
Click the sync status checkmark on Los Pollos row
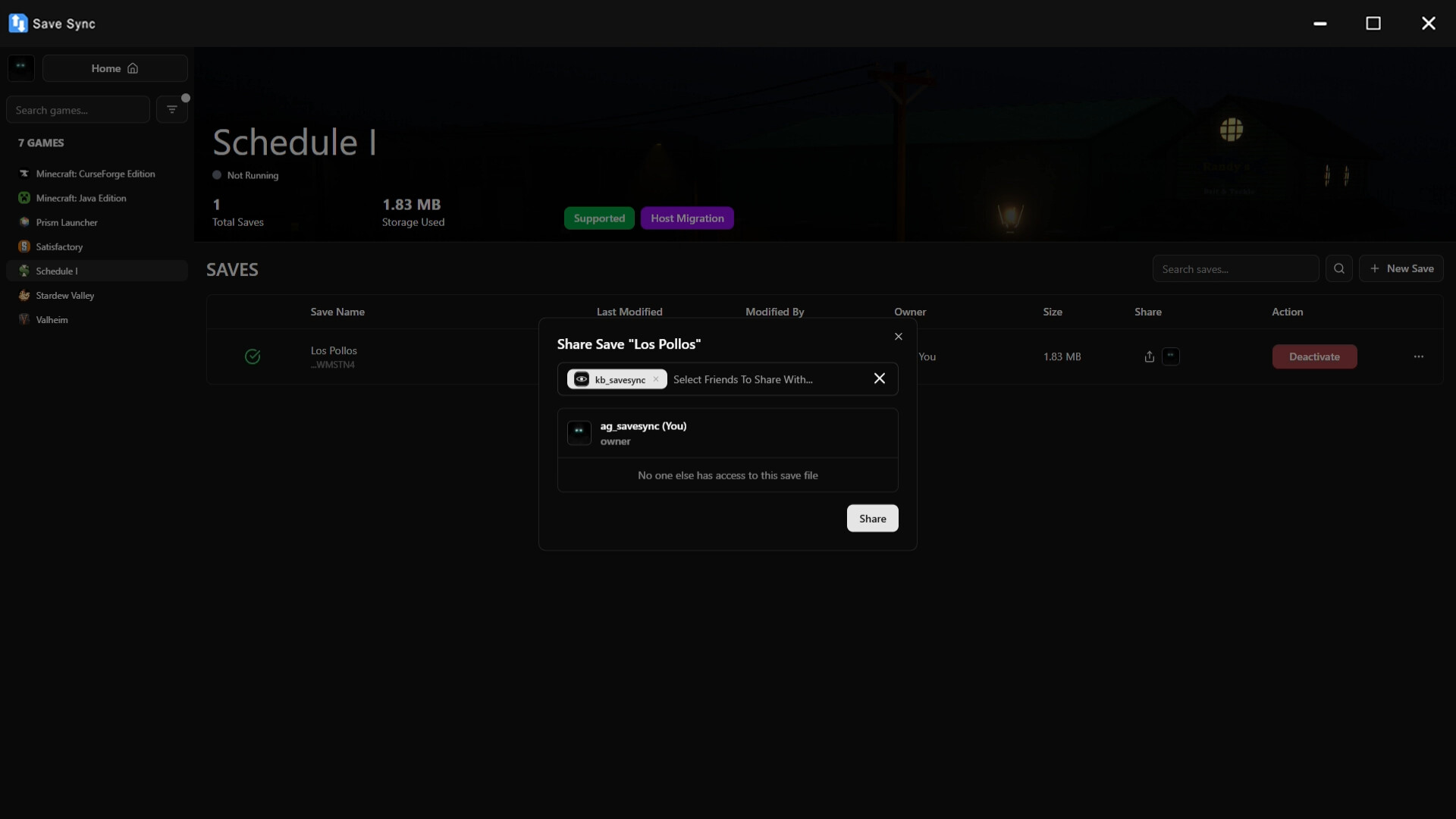[253, 356]
